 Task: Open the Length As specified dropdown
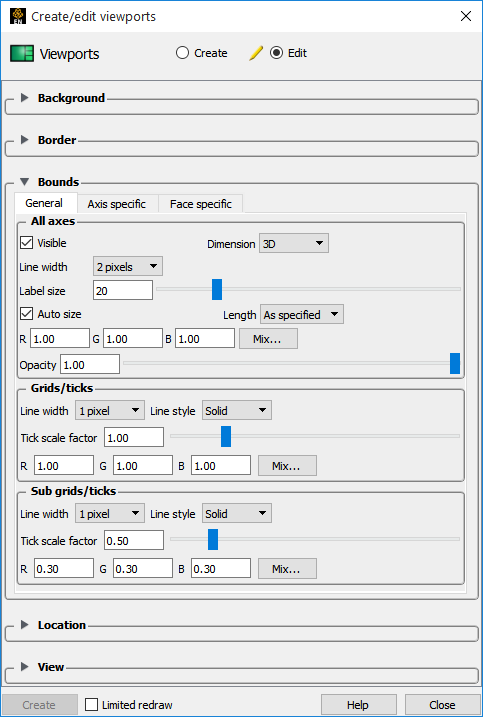301,315
